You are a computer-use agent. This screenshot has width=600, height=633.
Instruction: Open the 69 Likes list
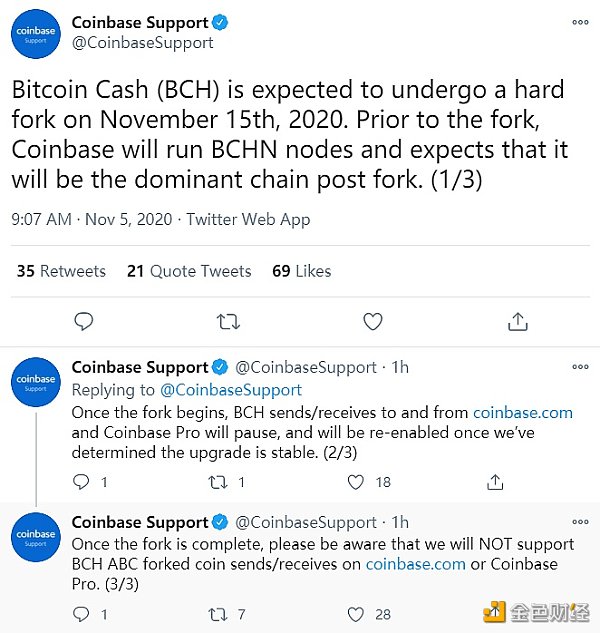(301, 271)
